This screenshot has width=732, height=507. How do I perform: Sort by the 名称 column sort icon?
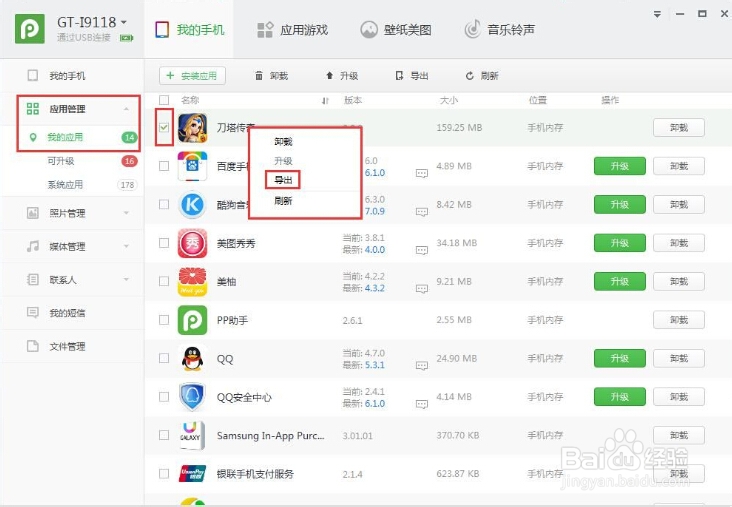325,100
